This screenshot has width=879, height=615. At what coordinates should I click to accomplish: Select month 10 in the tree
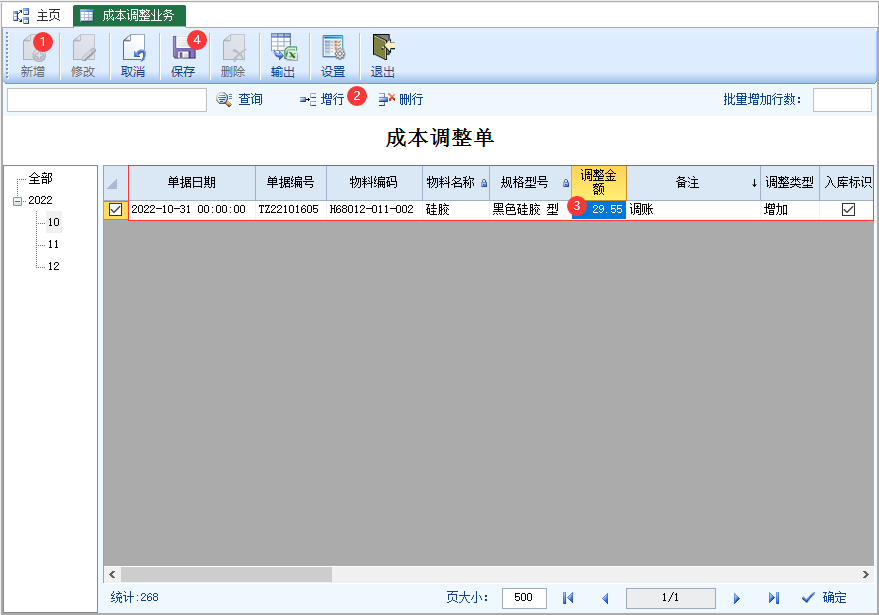(53, 222)
